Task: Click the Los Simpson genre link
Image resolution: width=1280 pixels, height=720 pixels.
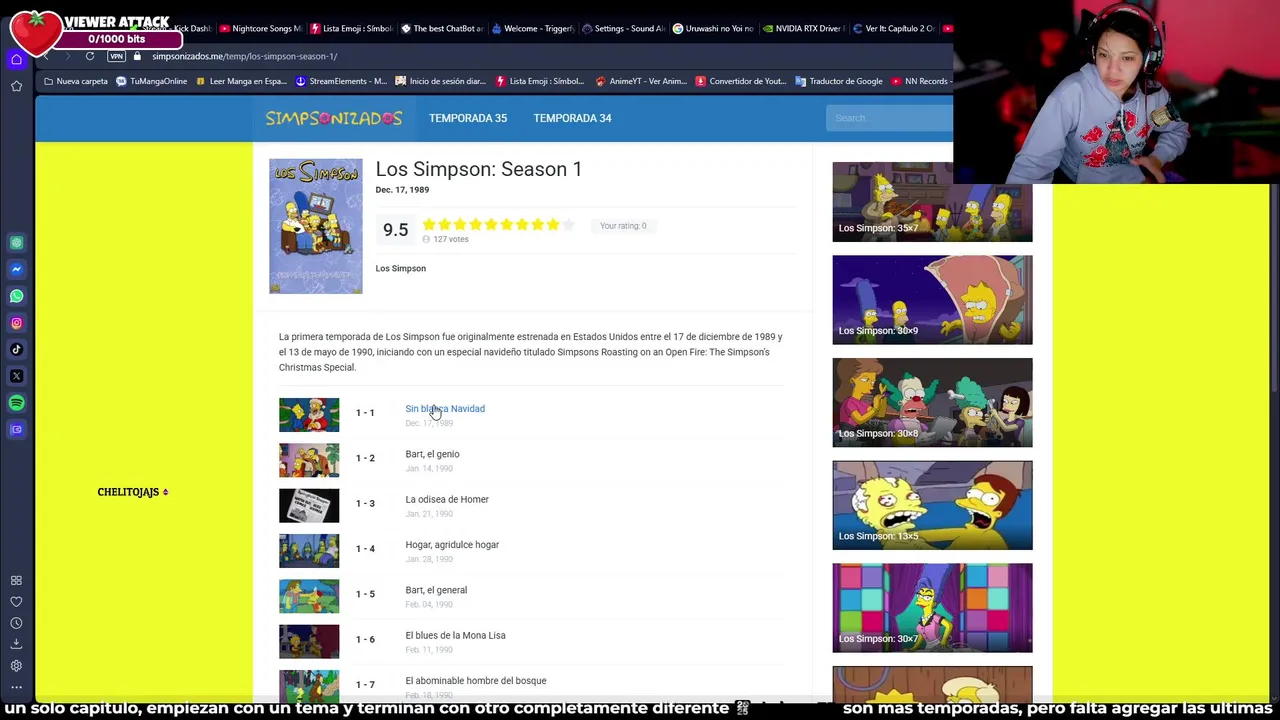Action: [400, 268]
